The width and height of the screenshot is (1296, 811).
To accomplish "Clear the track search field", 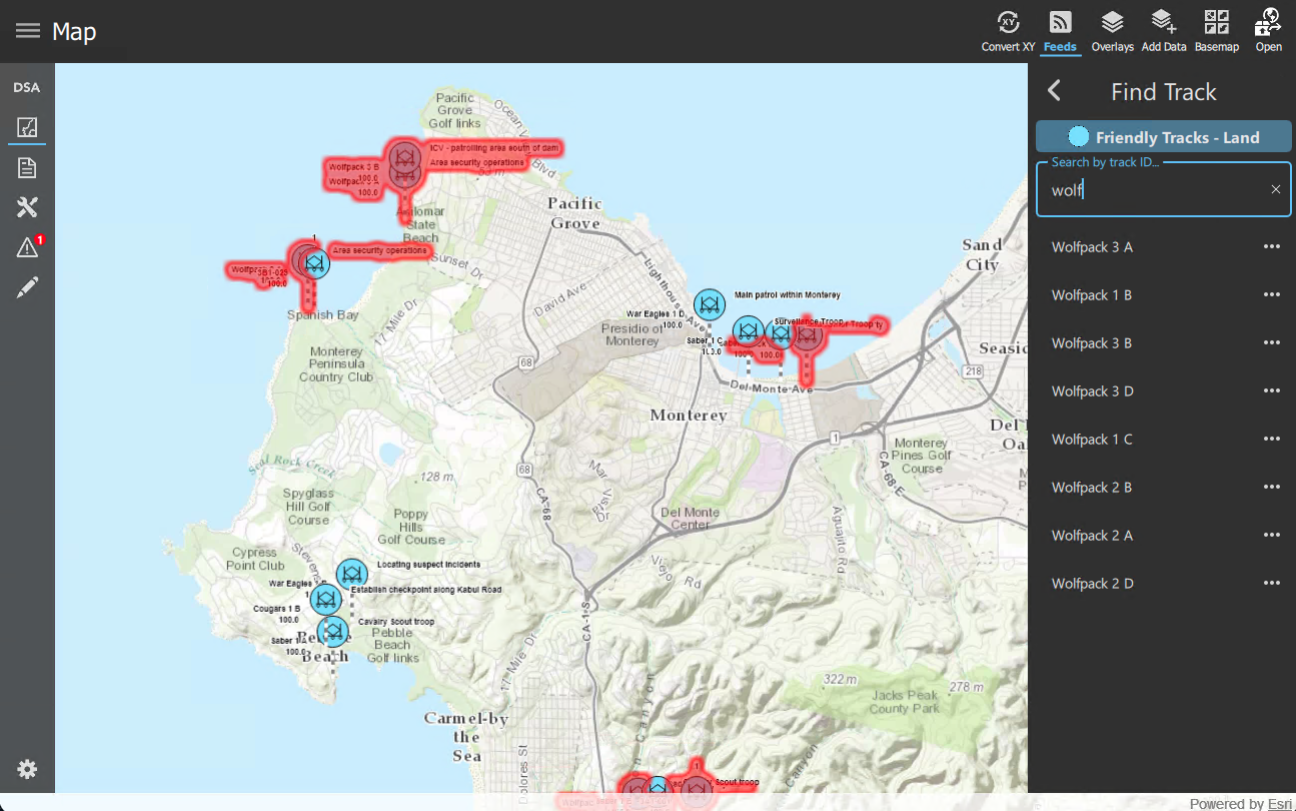I will 1275,189.
